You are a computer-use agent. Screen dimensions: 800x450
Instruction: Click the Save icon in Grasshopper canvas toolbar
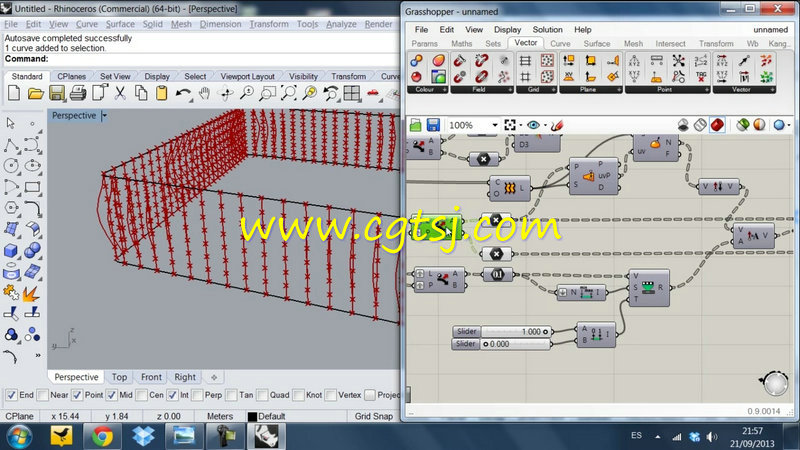pos(433,125)
